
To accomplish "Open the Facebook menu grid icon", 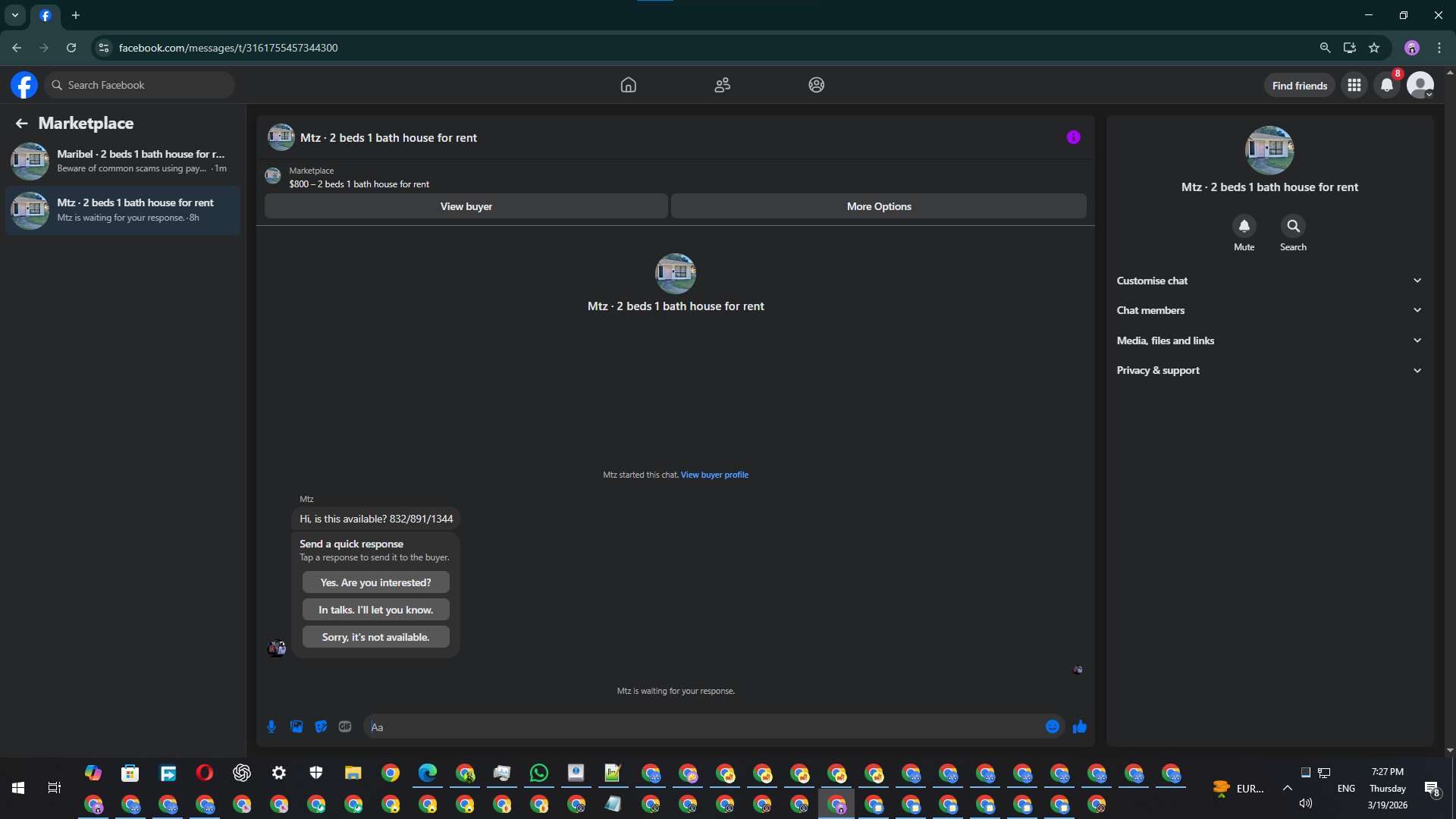I will click(1354, 85).
